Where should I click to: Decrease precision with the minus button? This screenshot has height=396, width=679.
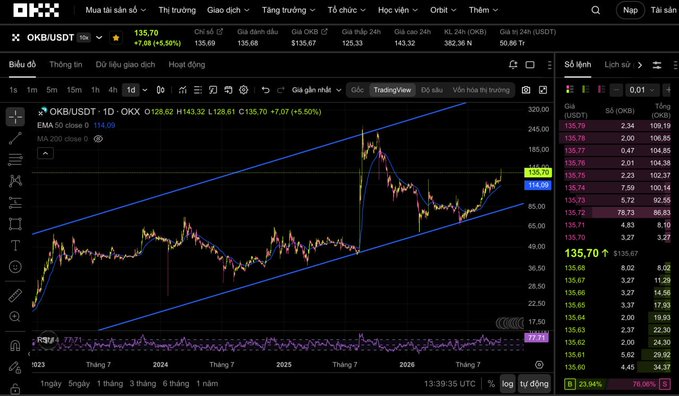click(x=616, y=90)
